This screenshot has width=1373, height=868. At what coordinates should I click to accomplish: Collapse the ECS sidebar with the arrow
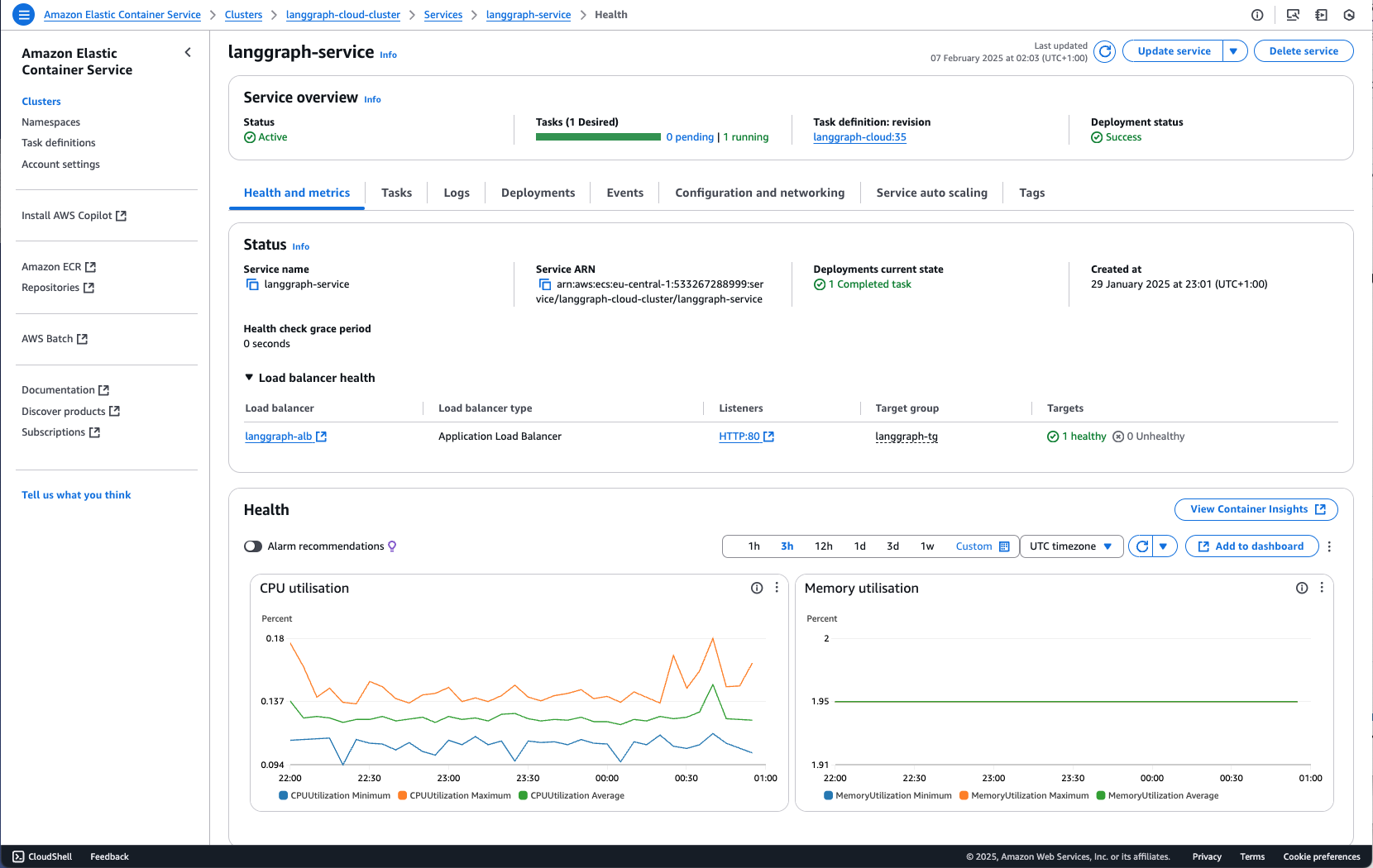[188, 52]
